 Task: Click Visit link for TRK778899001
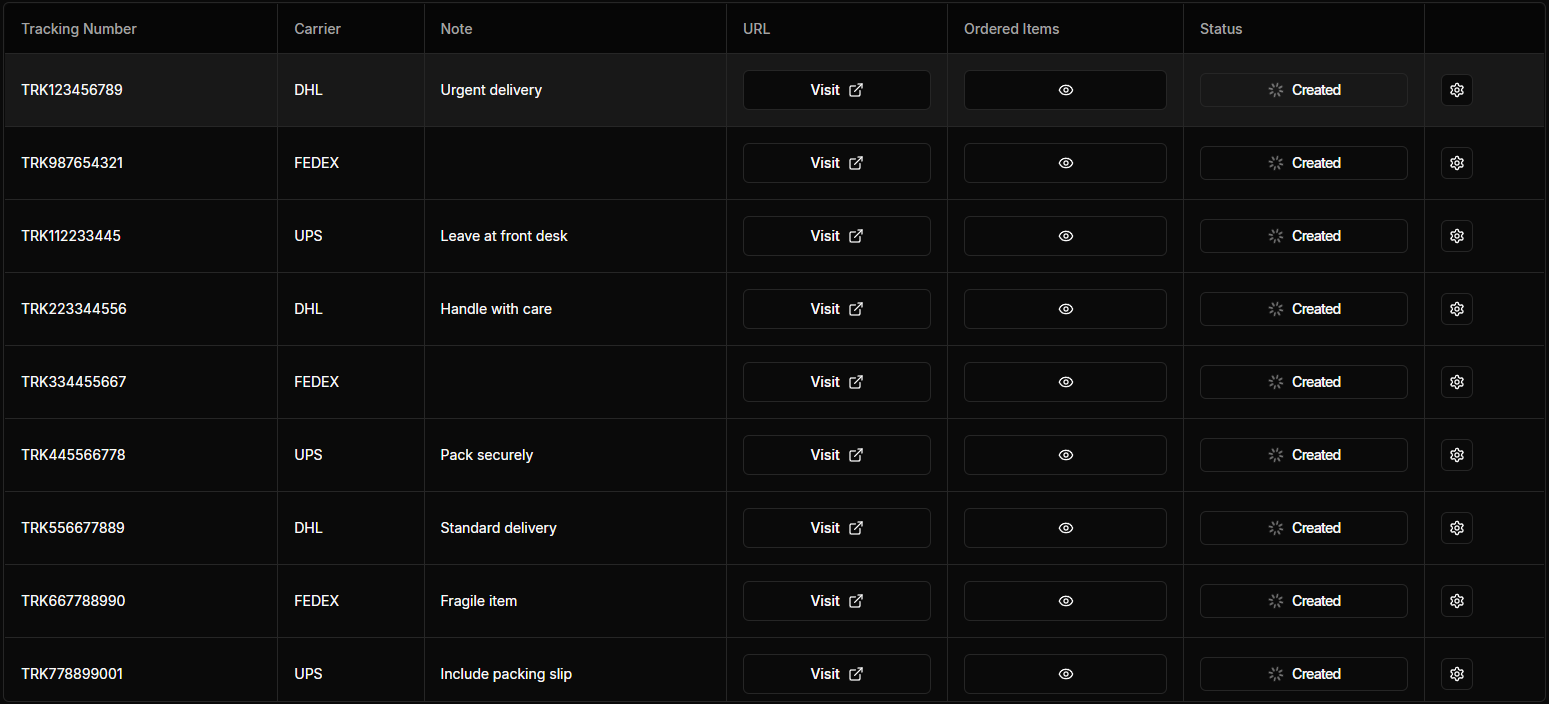point(837,674)
